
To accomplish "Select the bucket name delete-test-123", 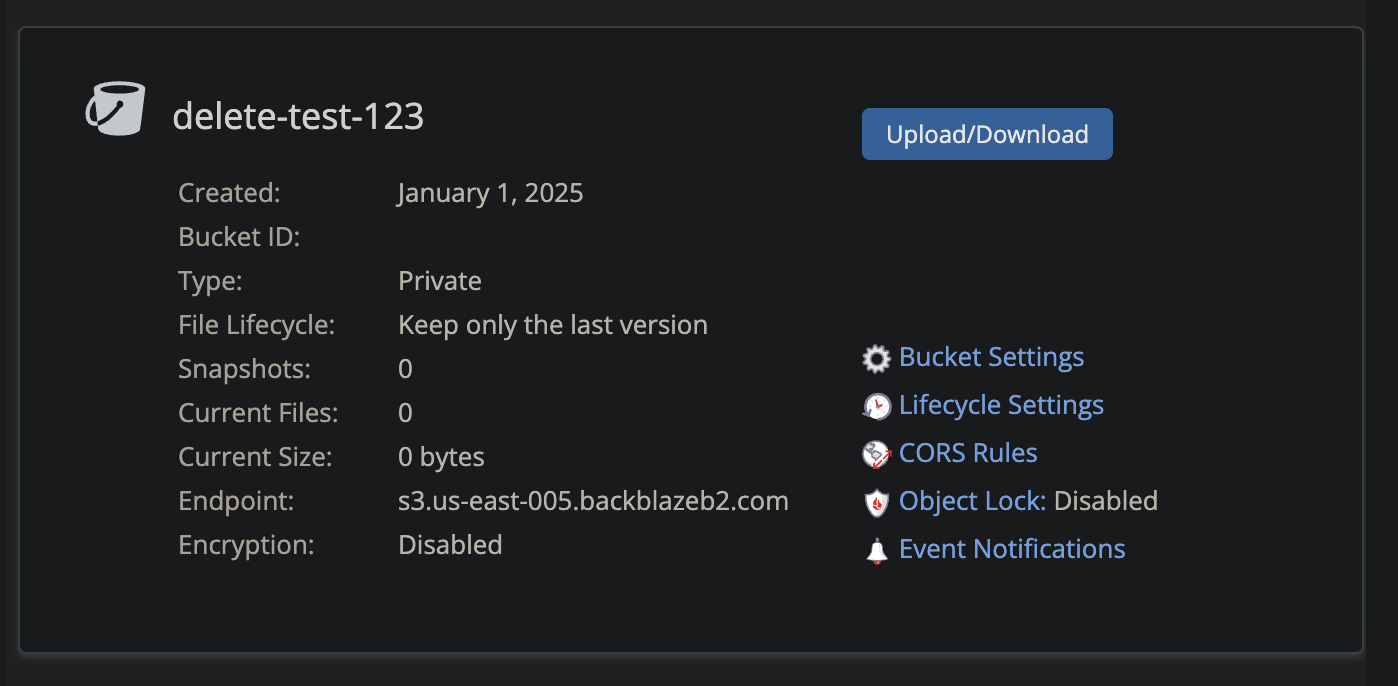I will (298, 116).
